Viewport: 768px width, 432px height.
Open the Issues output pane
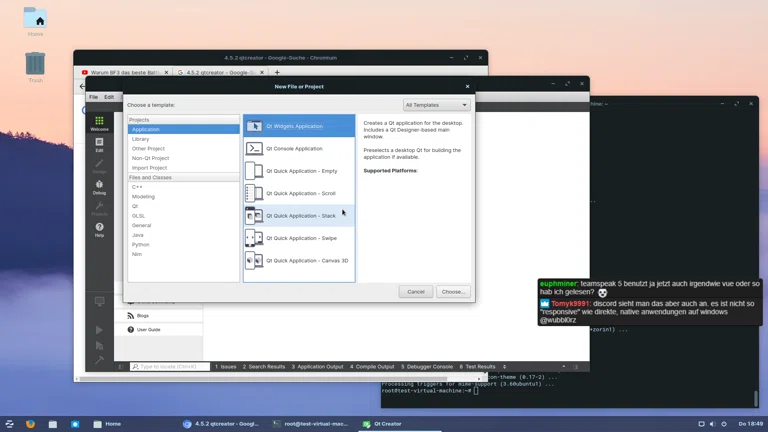click(x=225, y=367)
